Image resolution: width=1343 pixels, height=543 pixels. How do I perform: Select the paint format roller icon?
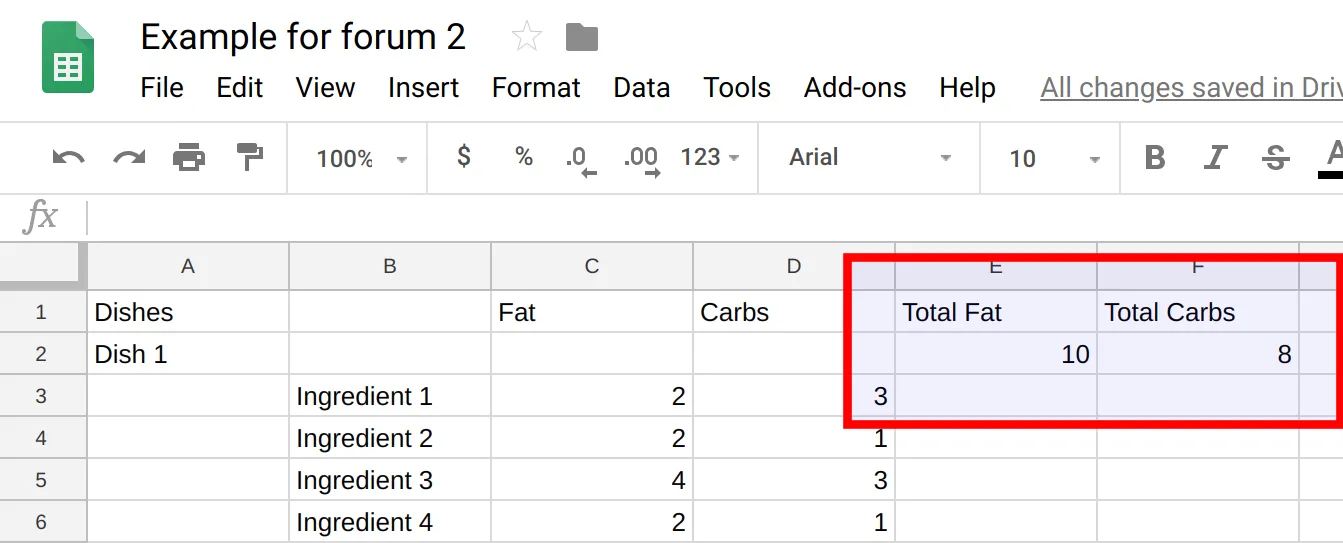249,157
